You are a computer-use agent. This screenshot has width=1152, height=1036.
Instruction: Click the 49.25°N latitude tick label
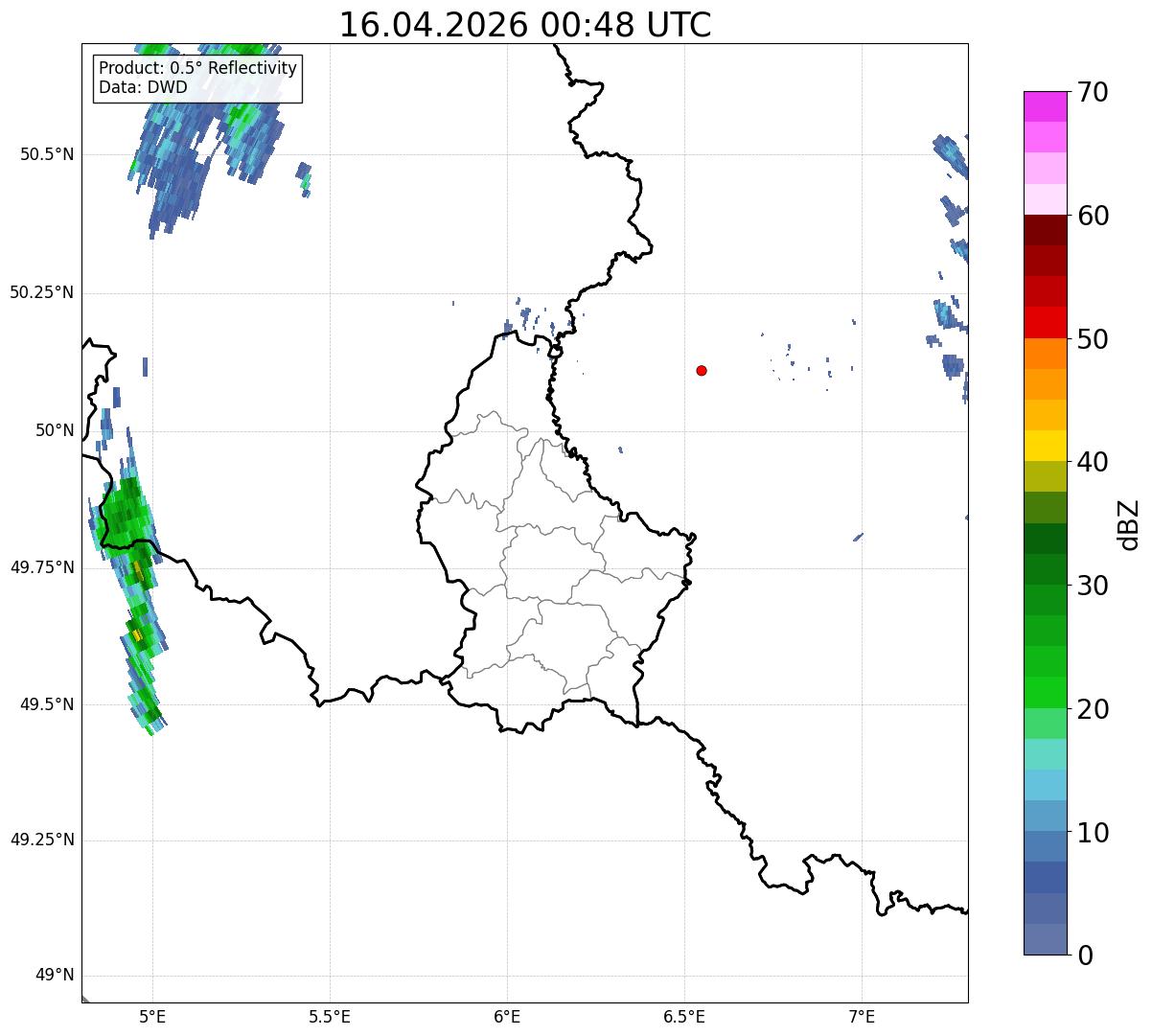(x=41, y=840)
